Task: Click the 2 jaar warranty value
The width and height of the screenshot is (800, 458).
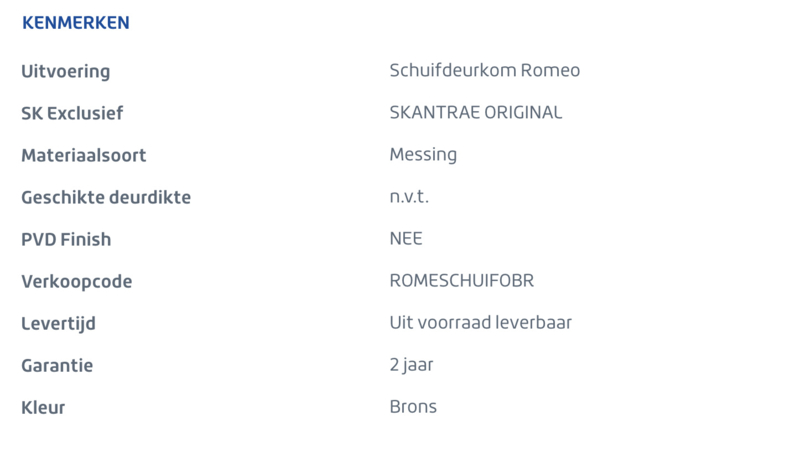Action: 411,365
